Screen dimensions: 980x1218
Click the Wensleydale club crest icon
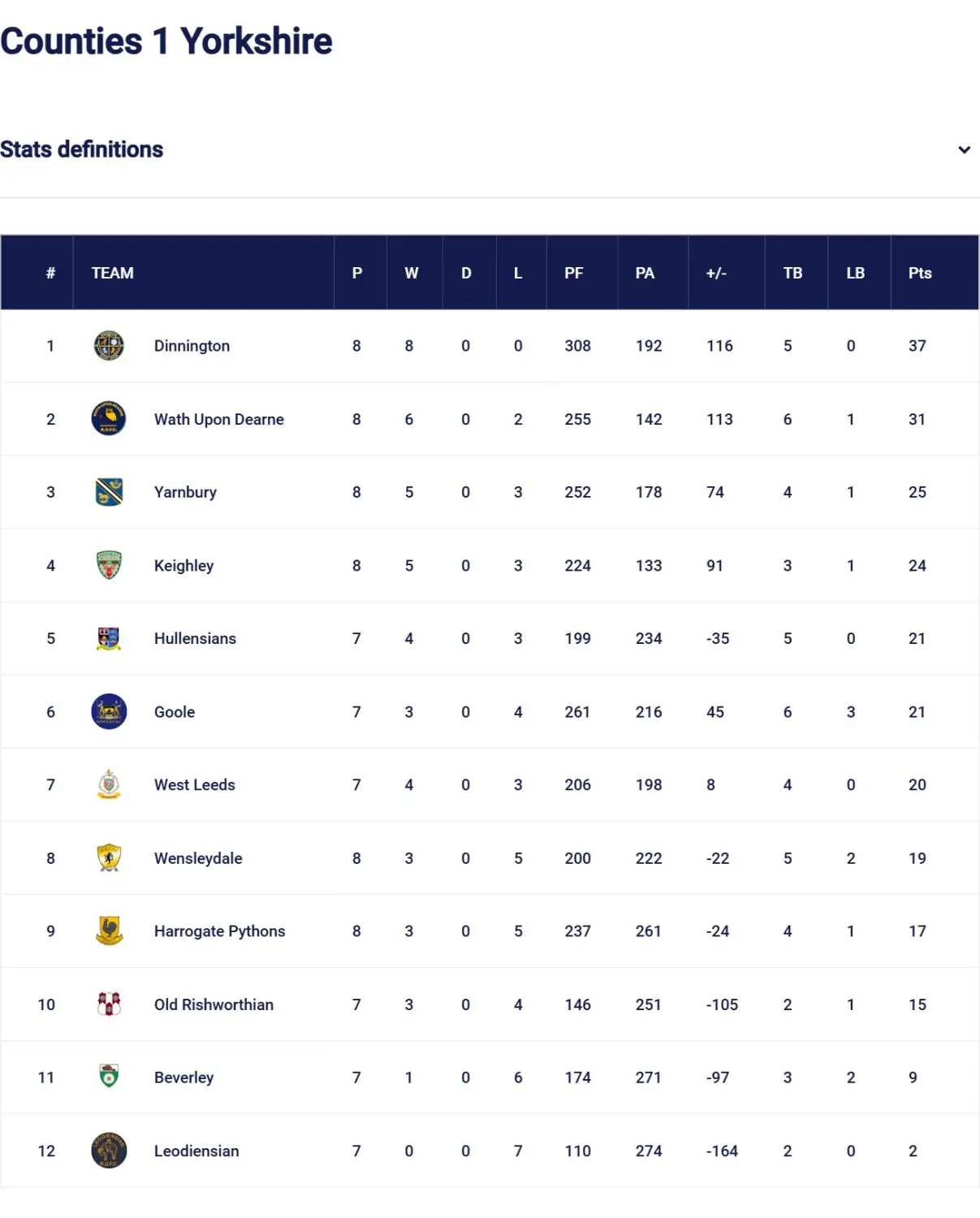coord(109,857)
